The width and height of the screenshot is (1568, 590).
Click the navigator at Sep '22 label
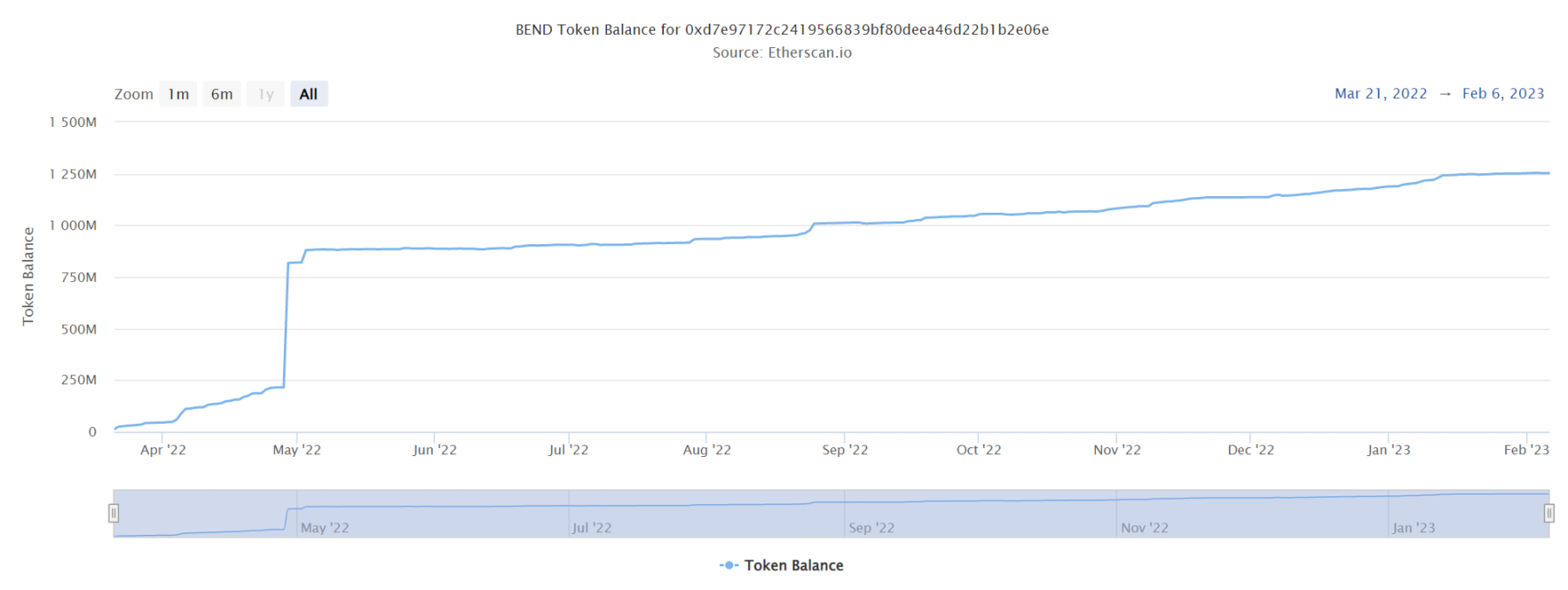pyautogui.click(x=872, y=528)
